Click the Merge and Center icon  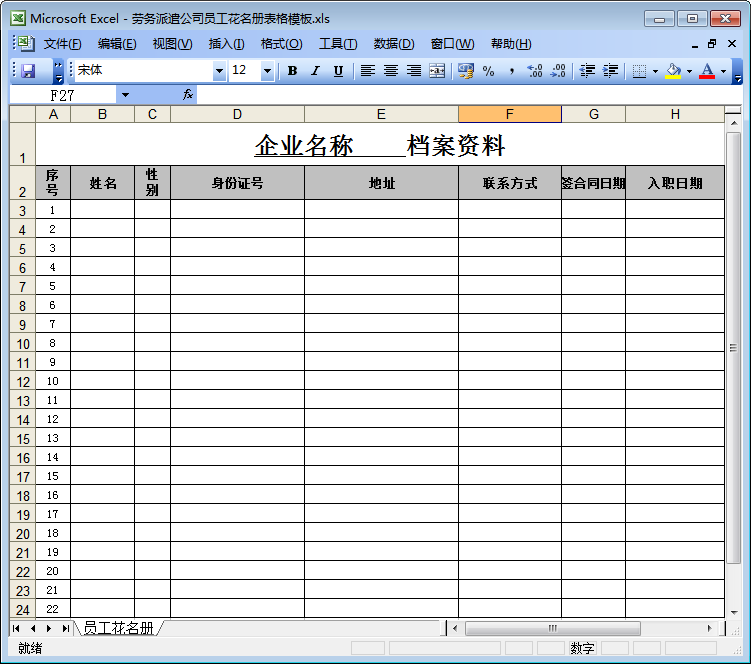[x=437, y=71]
